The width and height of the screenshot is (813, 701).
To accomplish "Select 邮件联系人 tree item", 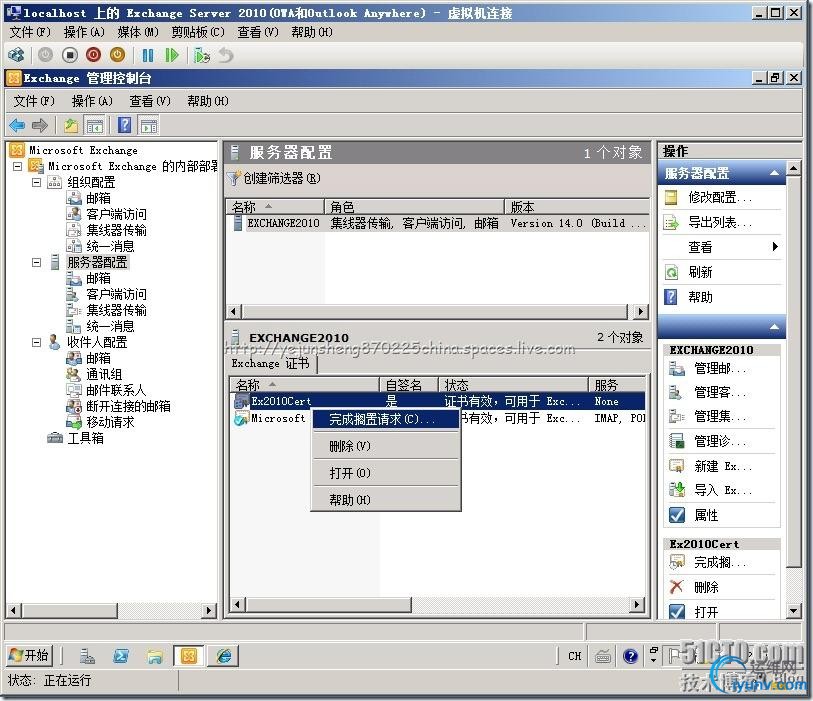I will click(x=116, y=390).
